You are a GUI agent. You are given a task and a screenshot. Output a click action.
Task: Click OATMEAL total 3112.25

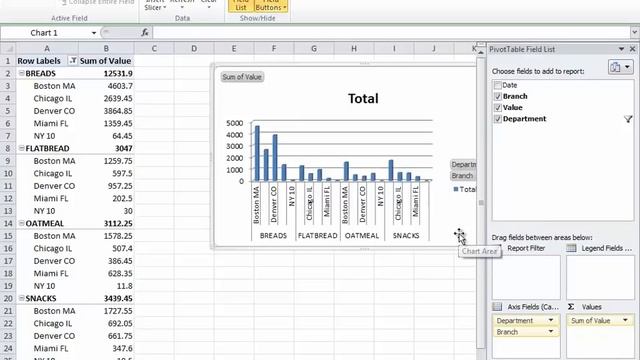pyautogui.click(x=106, y=223)
